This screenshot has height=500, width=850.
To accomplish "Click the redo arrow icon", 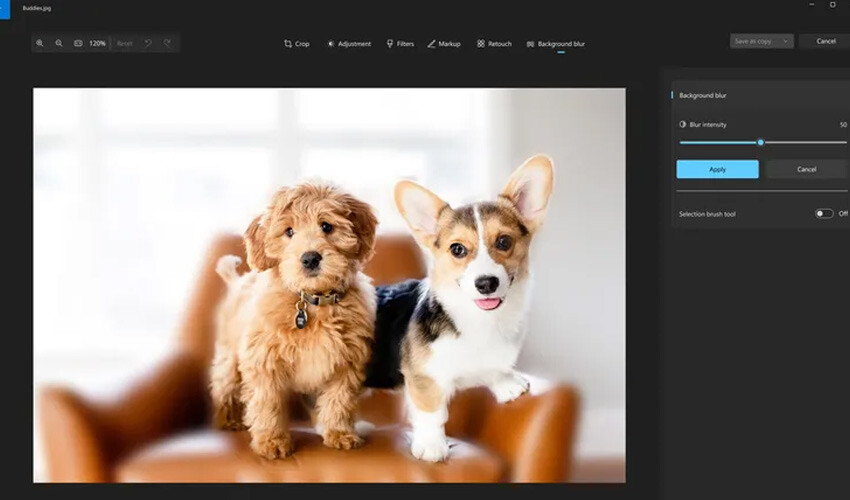I will (x=167, y=43).
